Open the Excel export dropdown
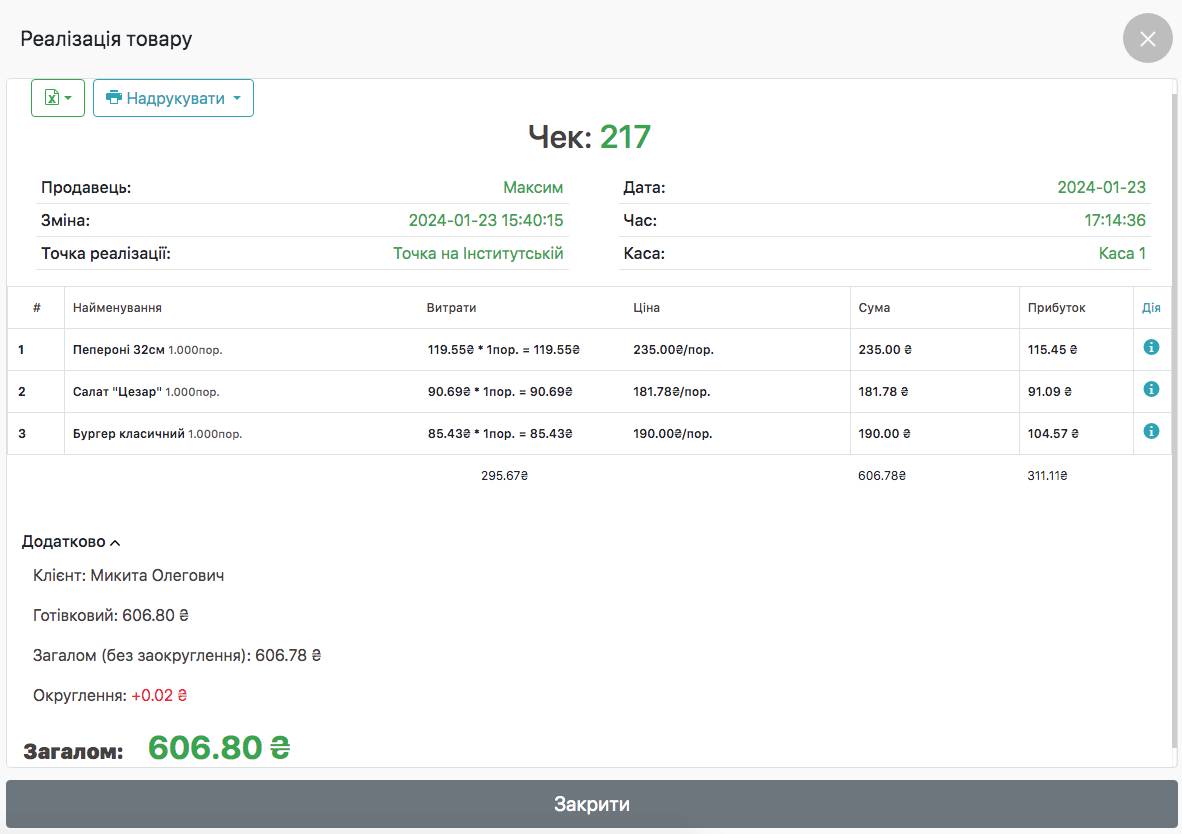1182x834 pixels. tap(58, 98)
